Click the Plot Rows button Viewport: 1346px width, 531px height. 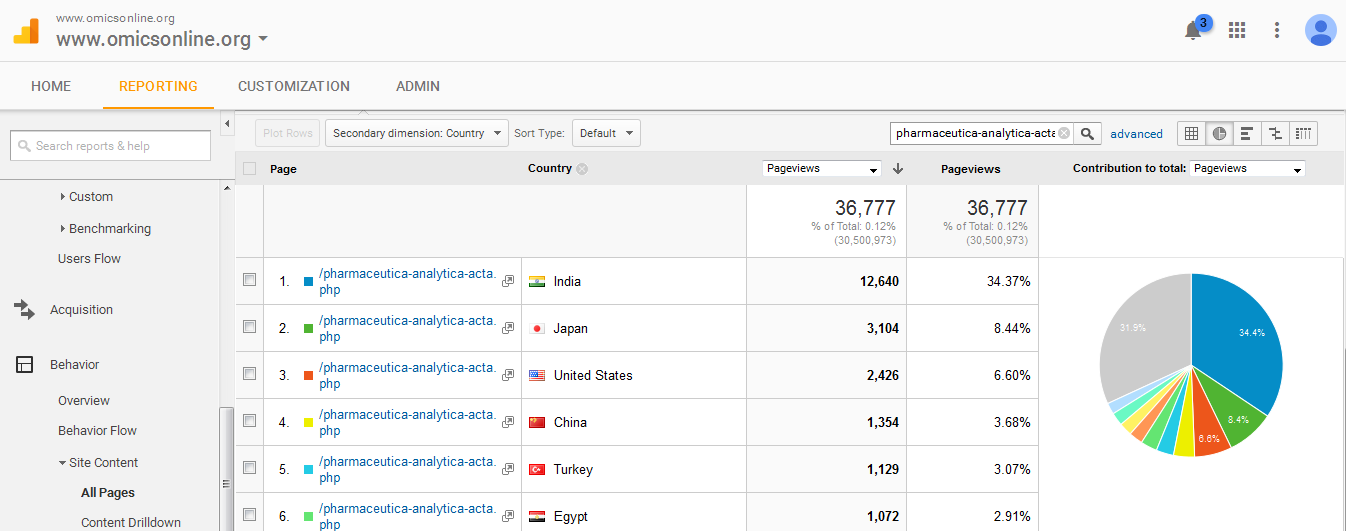pos(288,133)
